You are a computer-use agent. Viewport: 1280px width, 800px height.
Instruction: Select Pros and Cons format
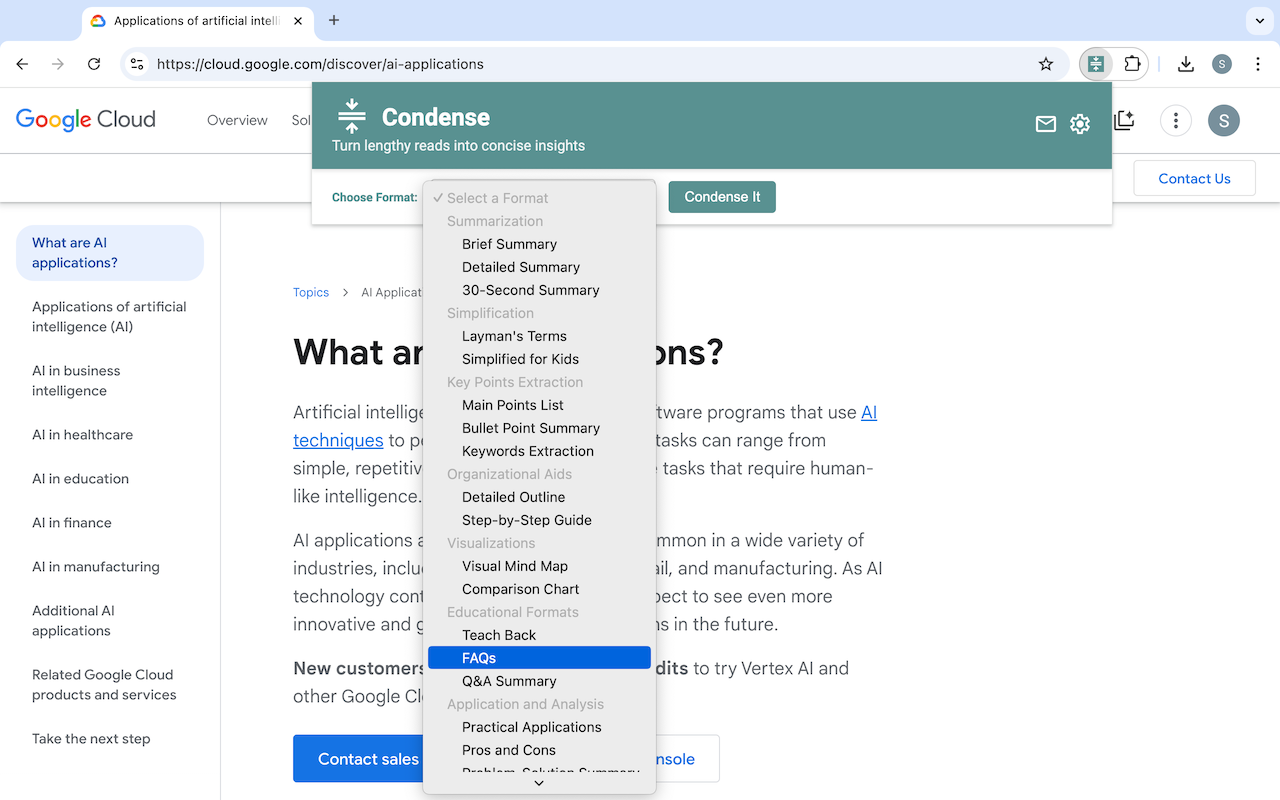tap(540, 750)
